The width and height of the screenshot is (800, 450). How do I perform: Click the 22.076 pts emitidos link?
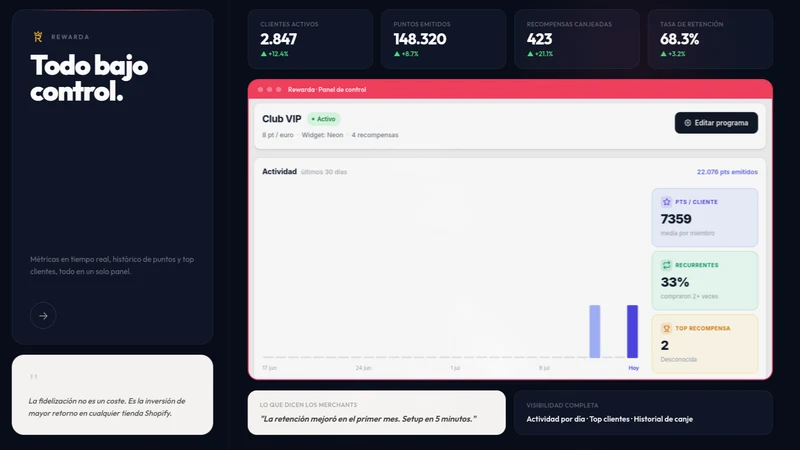(727, 172)
